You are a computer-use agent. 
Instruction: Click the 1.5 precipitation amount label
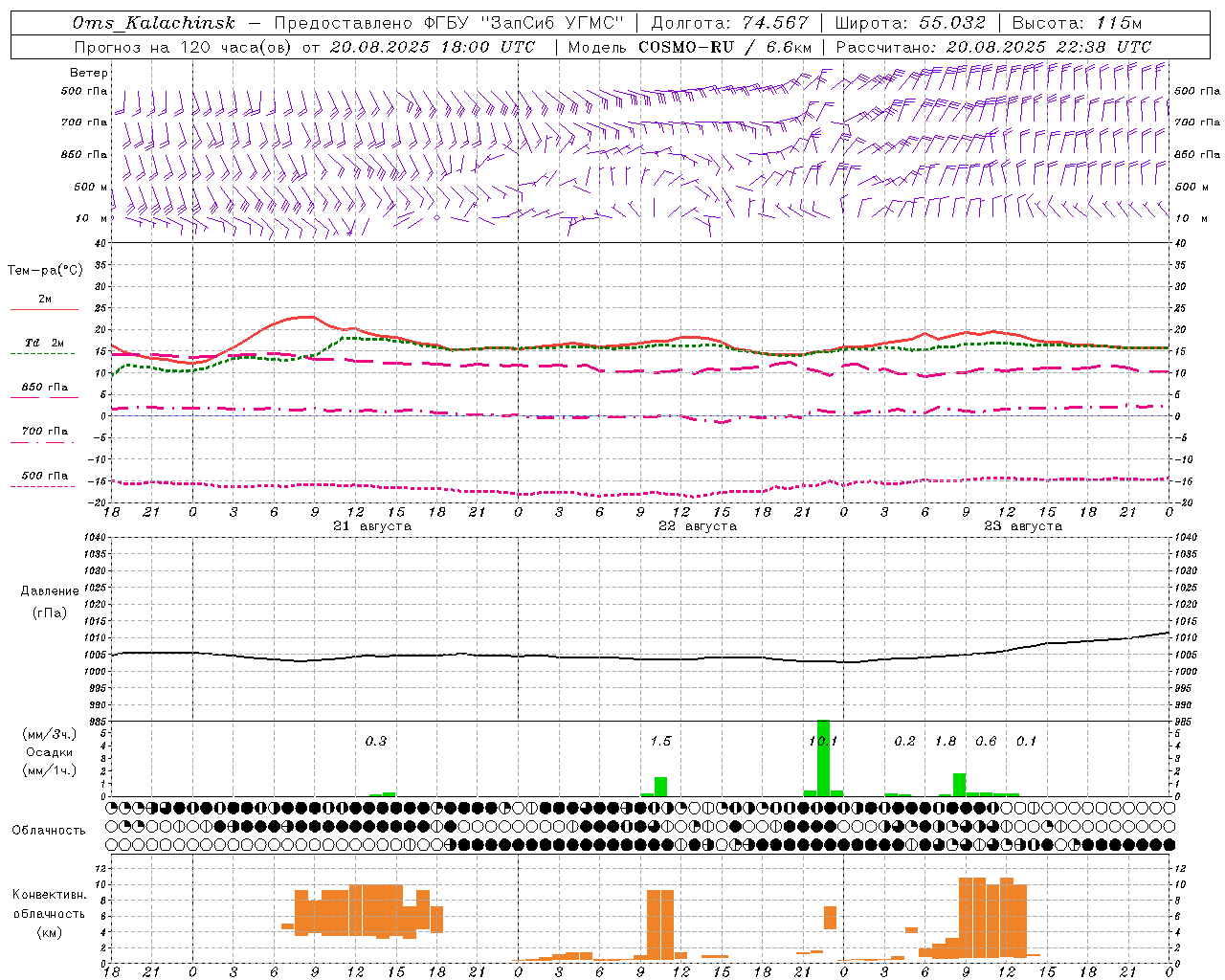[660, 741]
